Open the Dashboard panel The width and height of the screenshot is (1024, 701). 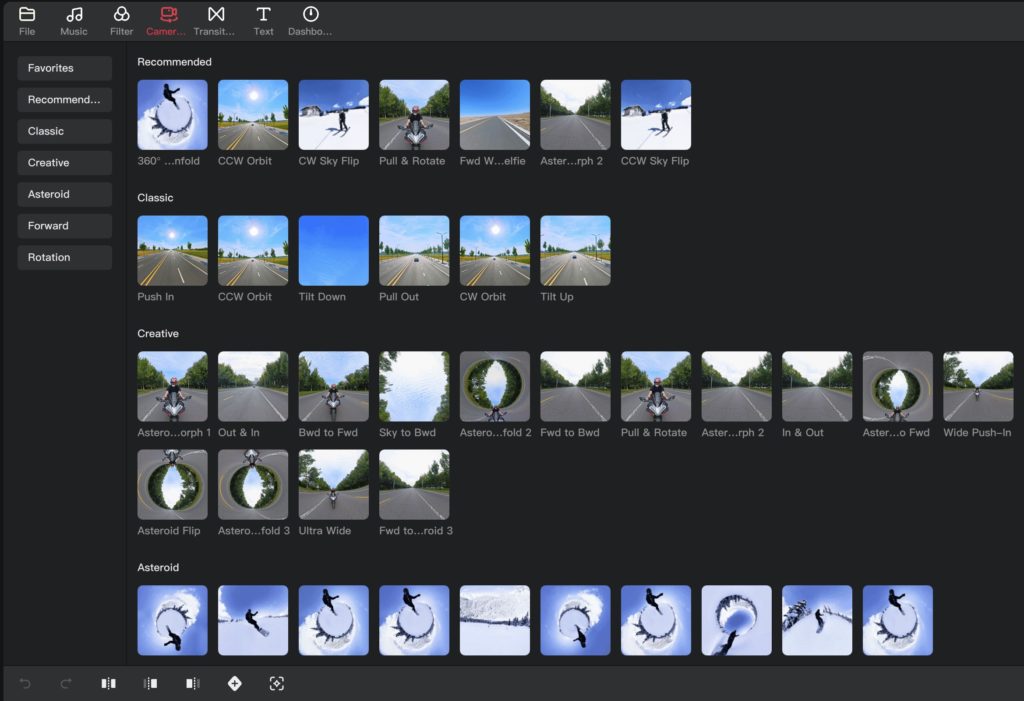point(310,21)
